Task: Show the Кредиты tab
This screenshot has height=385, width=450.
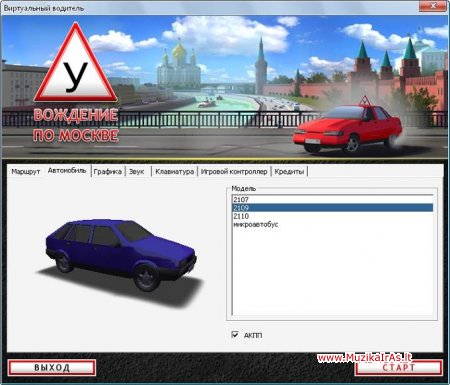Action: [289, 172]
